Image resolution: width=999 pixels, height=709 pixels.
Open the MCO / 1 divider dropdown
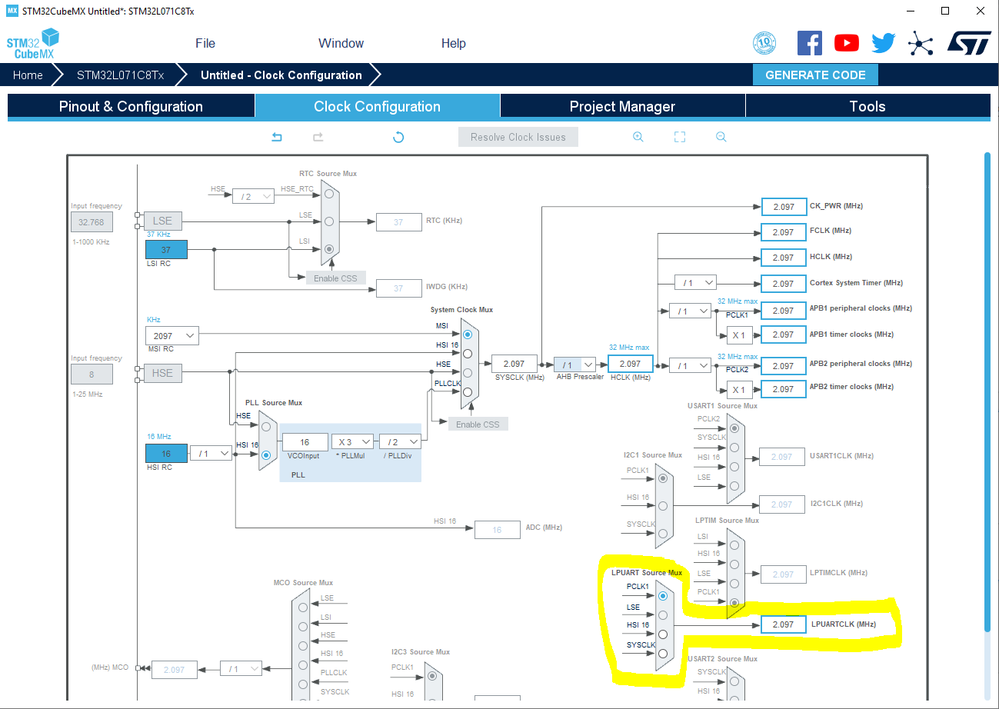pyautogui.click(x=241, y=669)
